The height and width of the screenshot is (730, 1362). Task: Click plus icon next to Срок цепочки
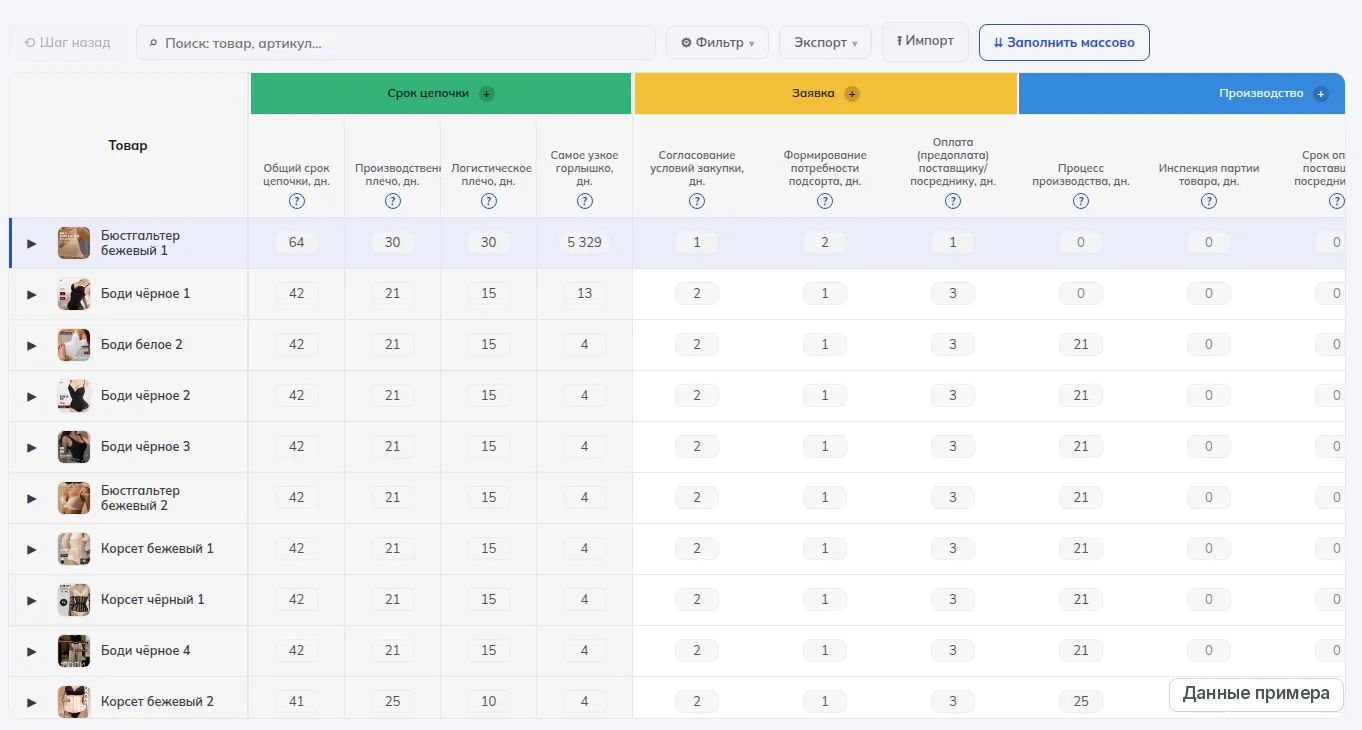(487, 94)
